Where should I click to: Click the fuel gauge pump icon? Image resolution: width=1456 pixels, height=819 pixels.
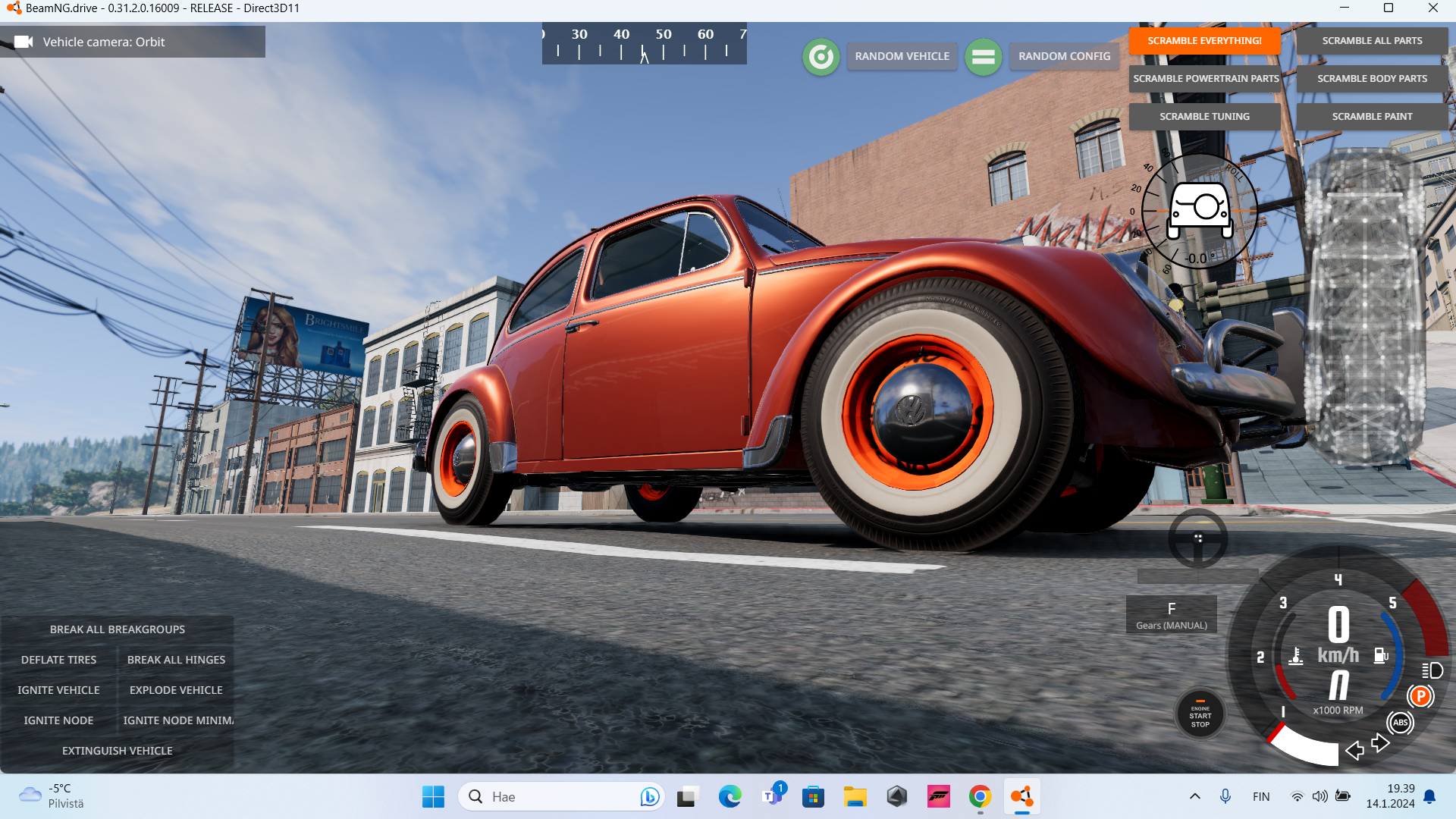click(1381, 655)
